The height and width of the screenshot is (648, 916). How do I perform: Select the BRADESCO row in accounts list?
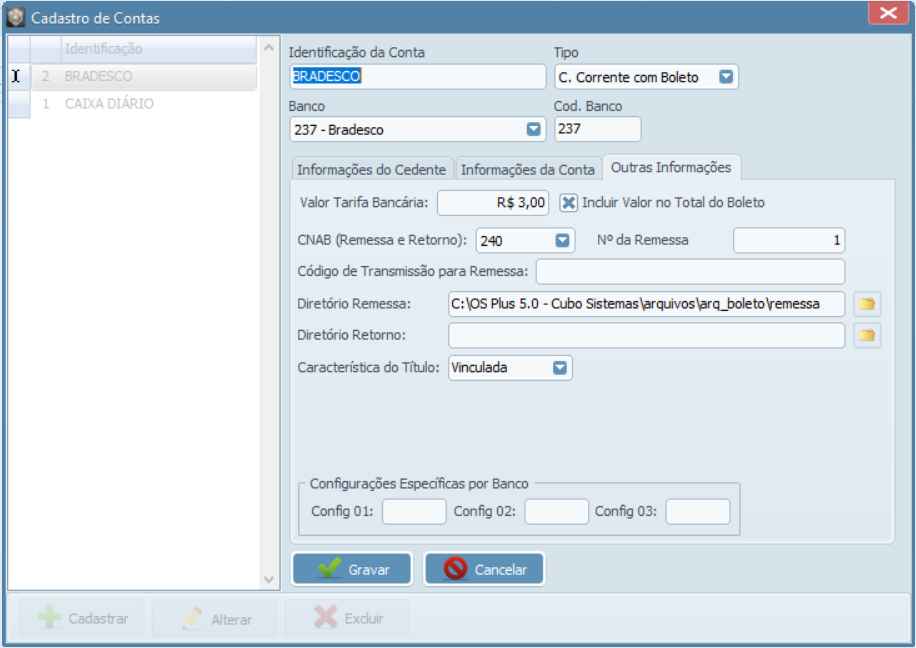click(144, 77)
